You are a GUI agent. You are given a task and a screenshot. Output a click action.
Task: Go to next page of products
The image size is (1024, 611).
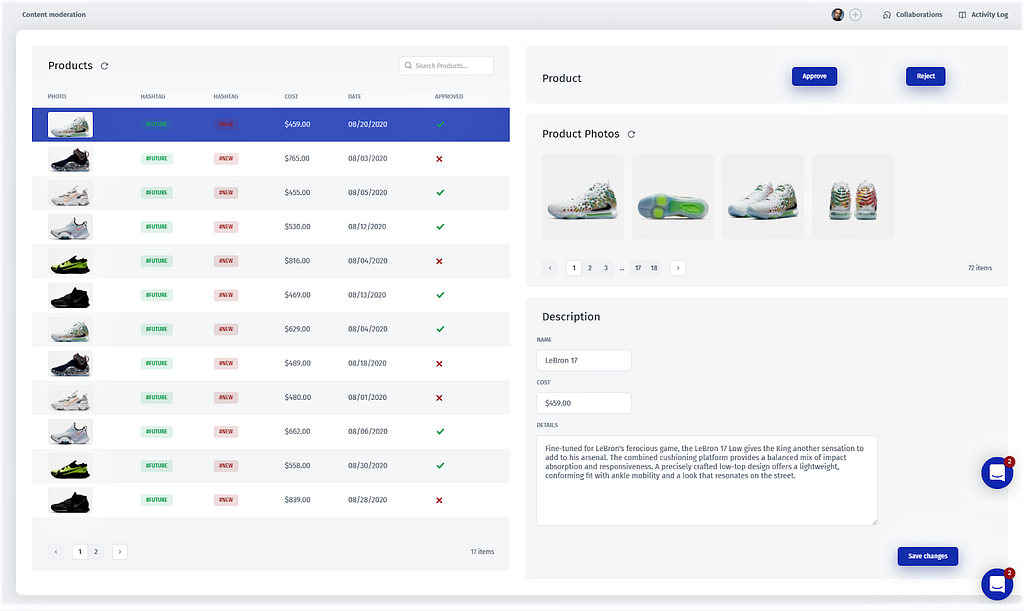point(120,552)
